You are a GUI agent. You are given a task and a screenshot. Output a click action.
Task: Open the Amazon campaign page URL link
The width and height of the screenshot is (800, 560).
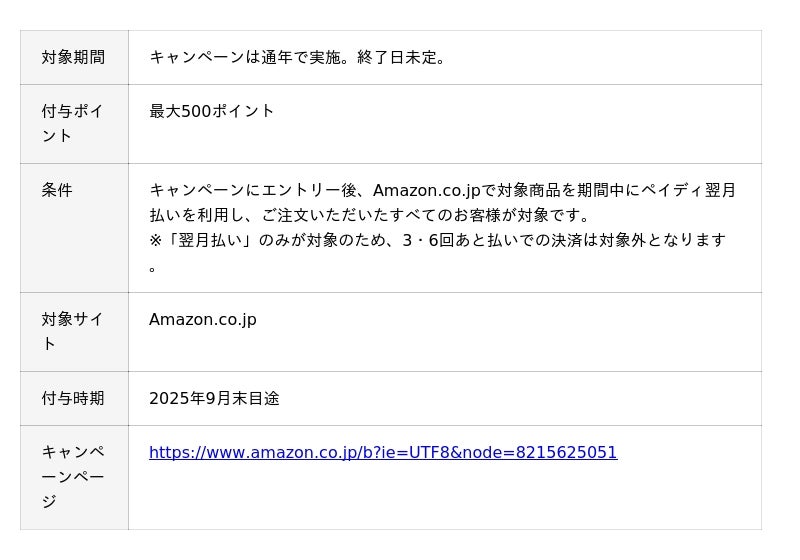tap(383, 453)
